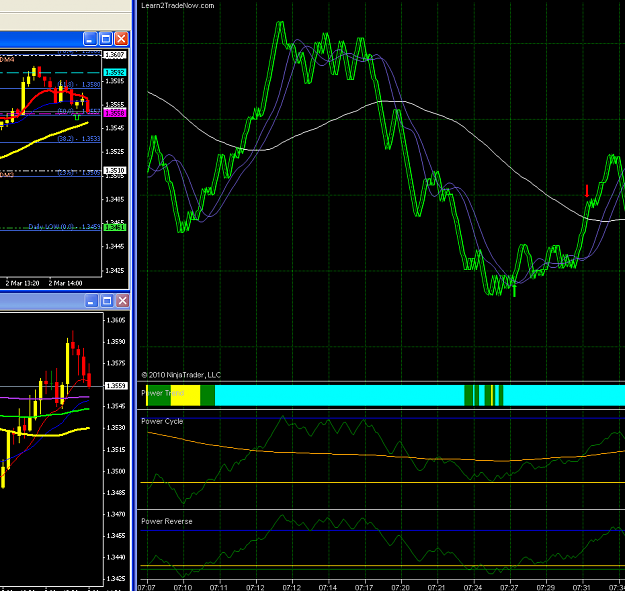Viewport: 625px width, 591px height.
Task: Click the green up-arrow buy signal
Action: 514,291
